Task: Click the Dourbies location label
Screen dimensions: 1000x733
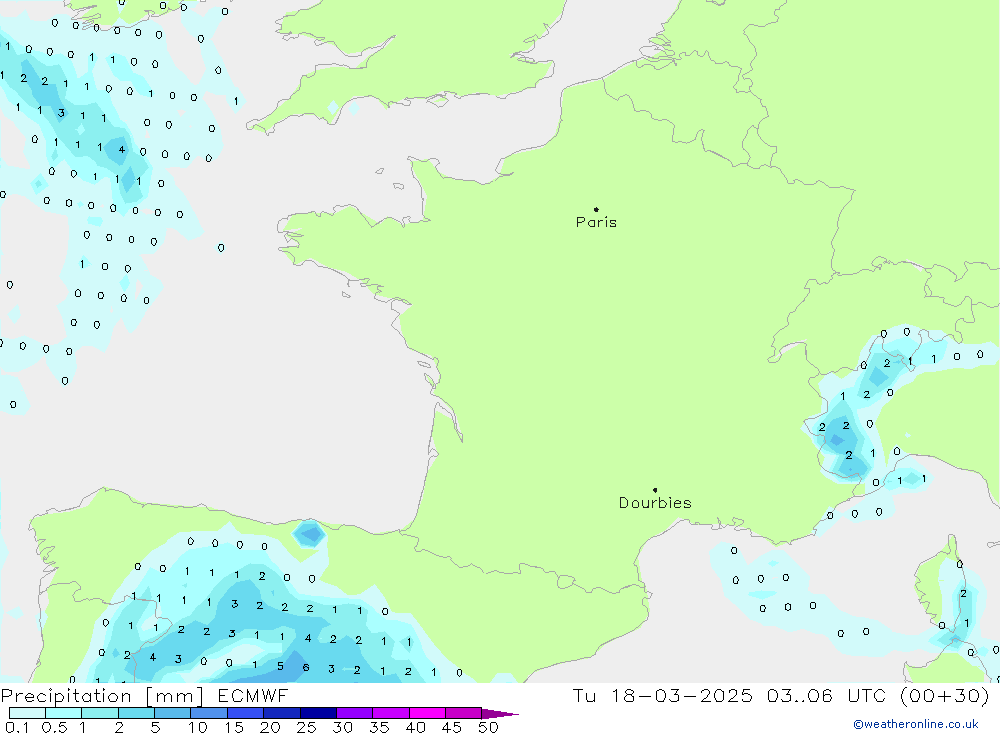Action: tap(655, 503)
